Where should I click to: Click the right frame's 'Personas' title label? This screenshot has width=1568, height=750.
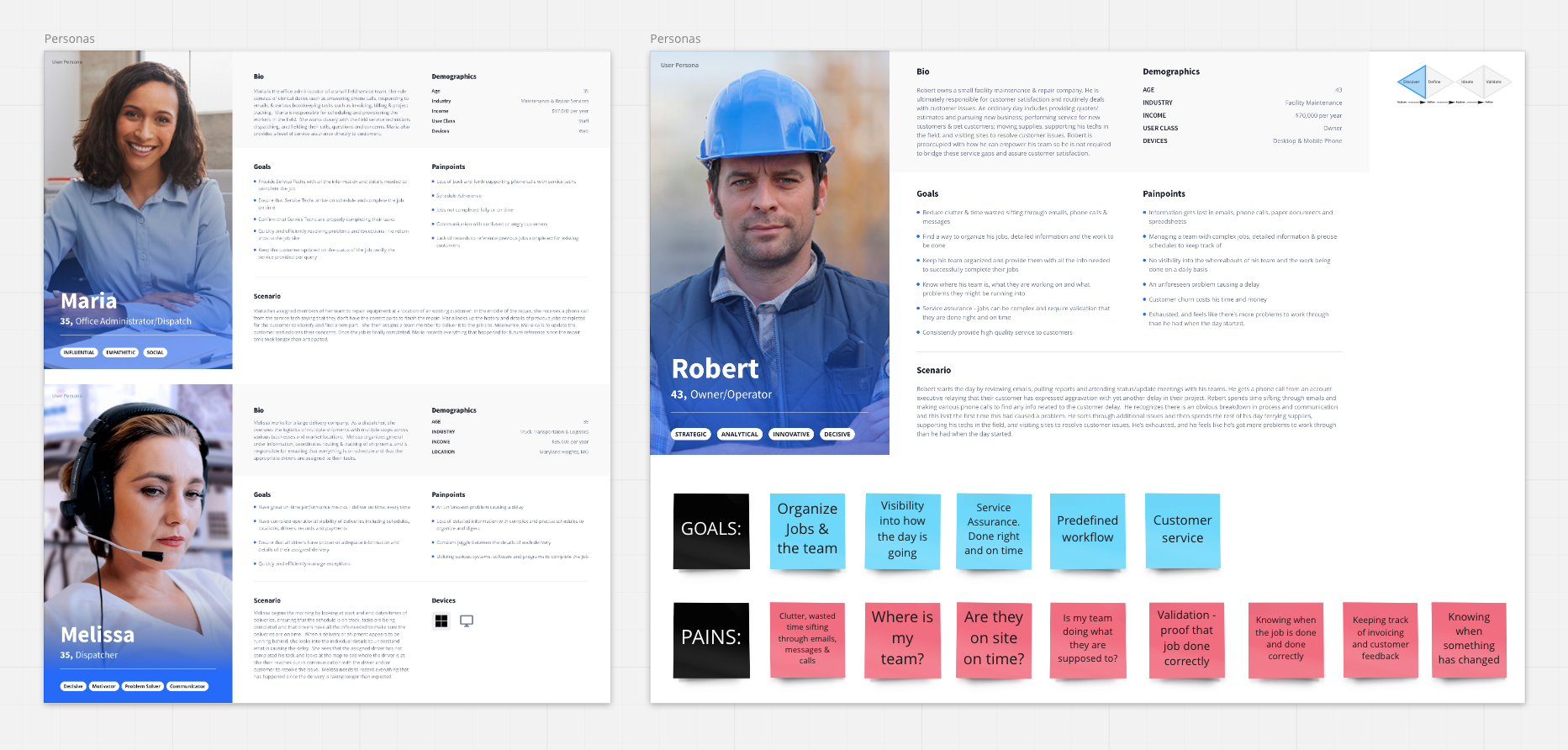[x=675, y=39]
